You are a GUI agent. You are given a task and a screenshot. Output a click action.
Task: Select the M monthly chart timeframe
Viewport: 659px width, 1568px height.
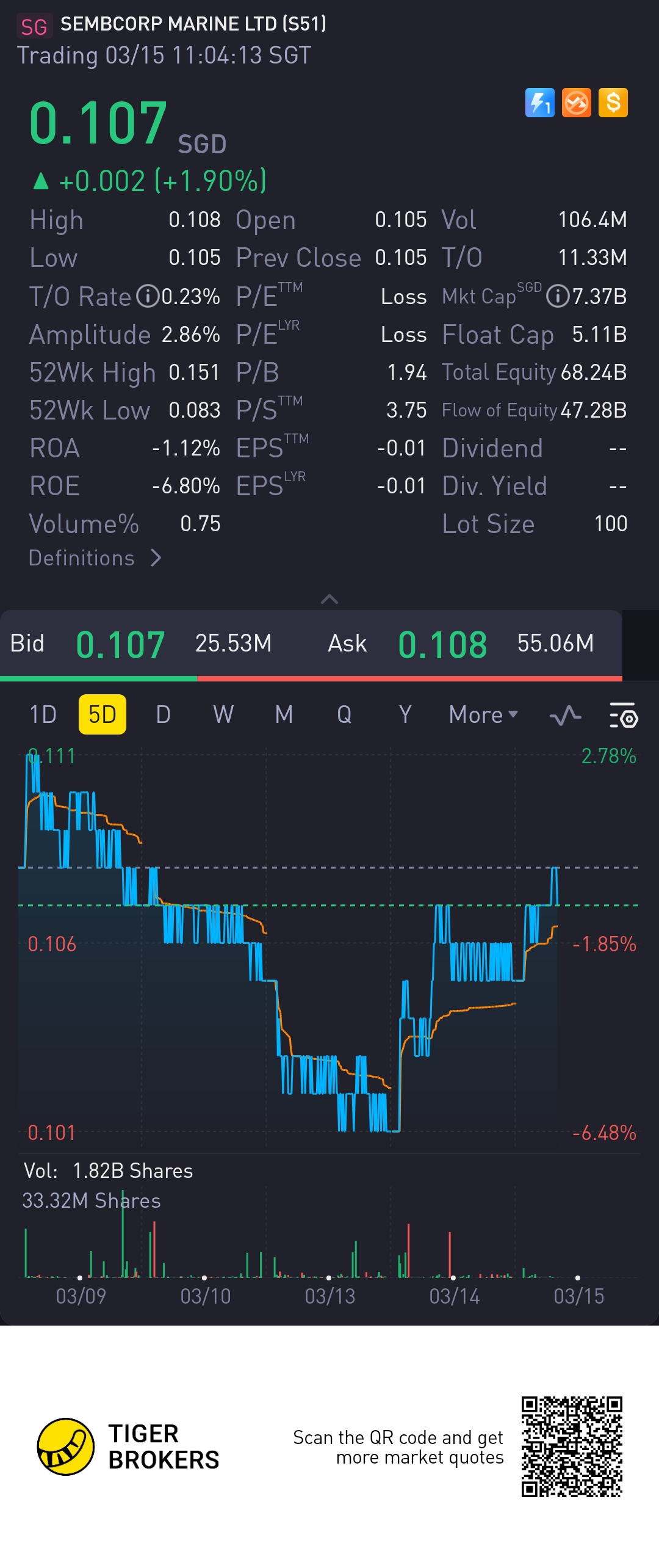coord(284,715)
